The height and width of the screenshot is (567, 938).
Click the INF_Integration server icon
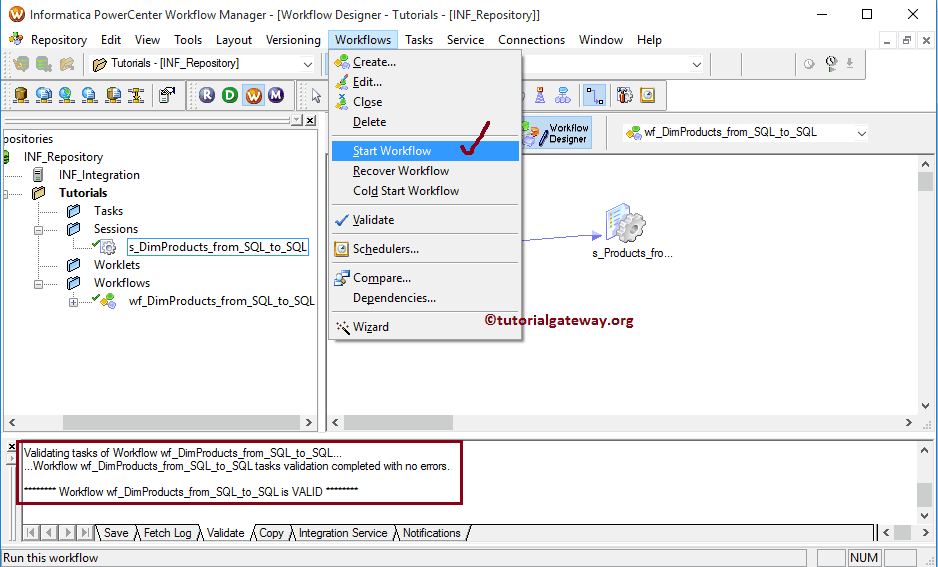tap(38, 175)
